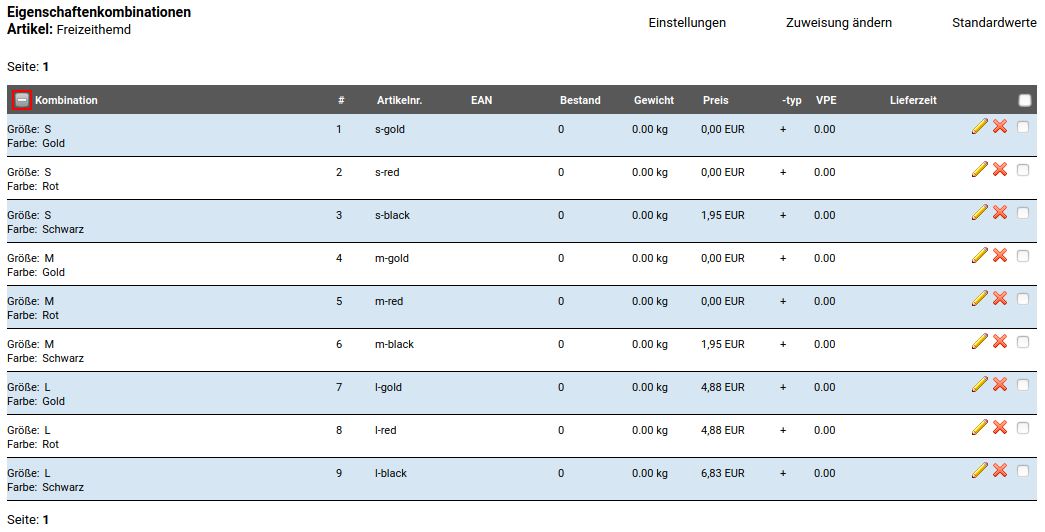Sort table by Preis column header
The width and height of the screenshot is (1045, 532).
715,100
